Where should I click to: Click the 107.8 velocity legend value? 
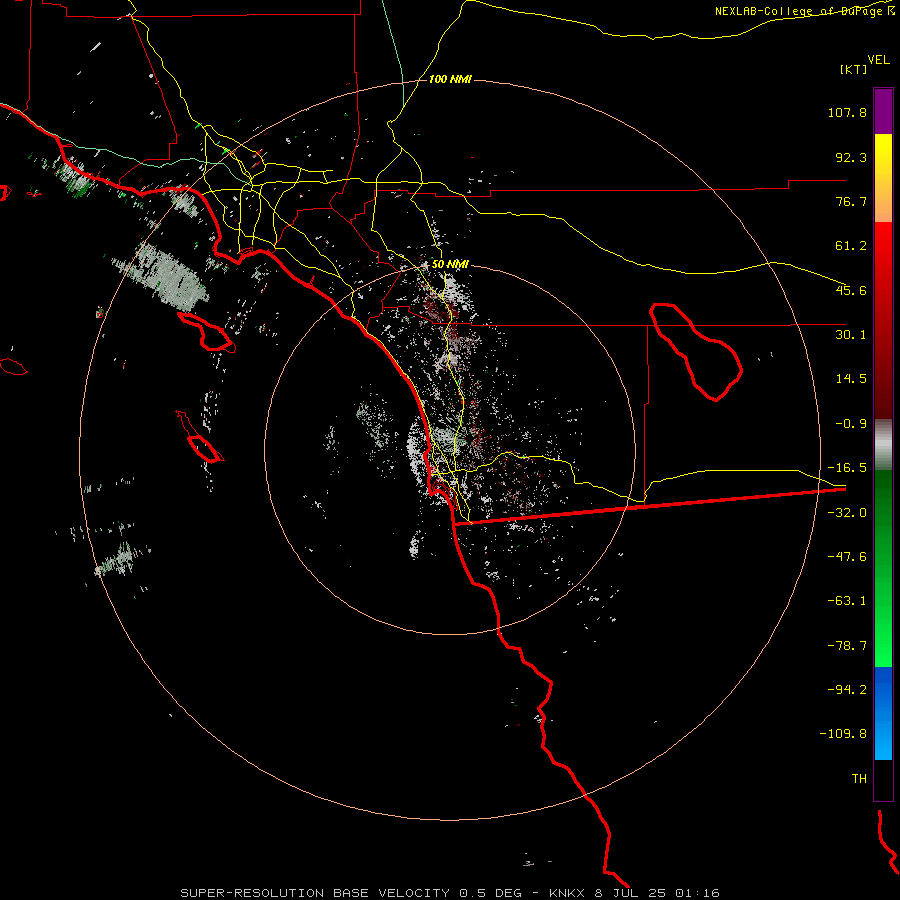(x=847, y=112)
